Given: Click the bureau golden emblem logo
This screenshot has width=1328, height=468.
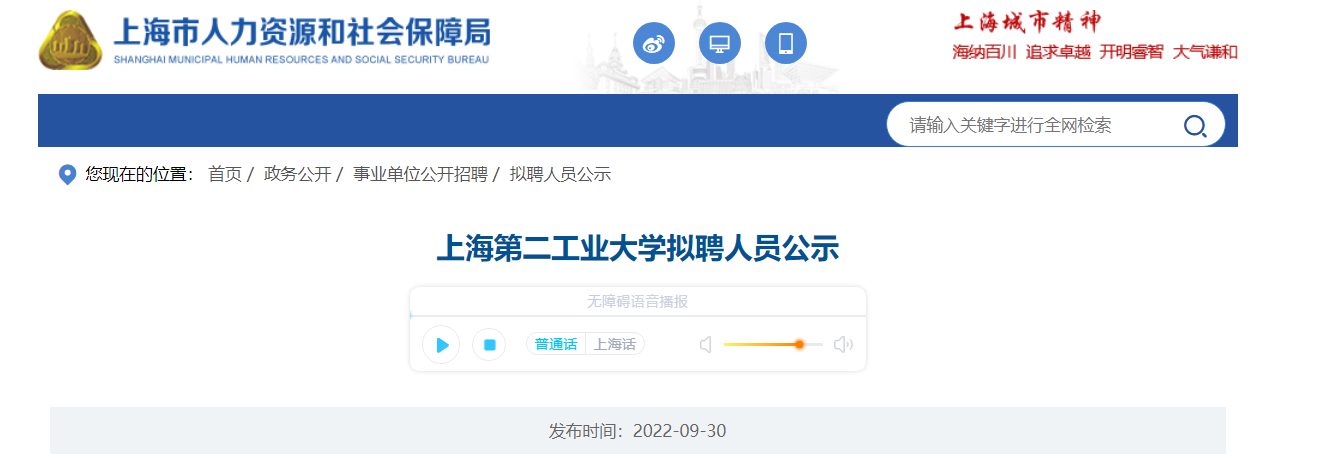Looking at the screenshot, I should [72, 41].
